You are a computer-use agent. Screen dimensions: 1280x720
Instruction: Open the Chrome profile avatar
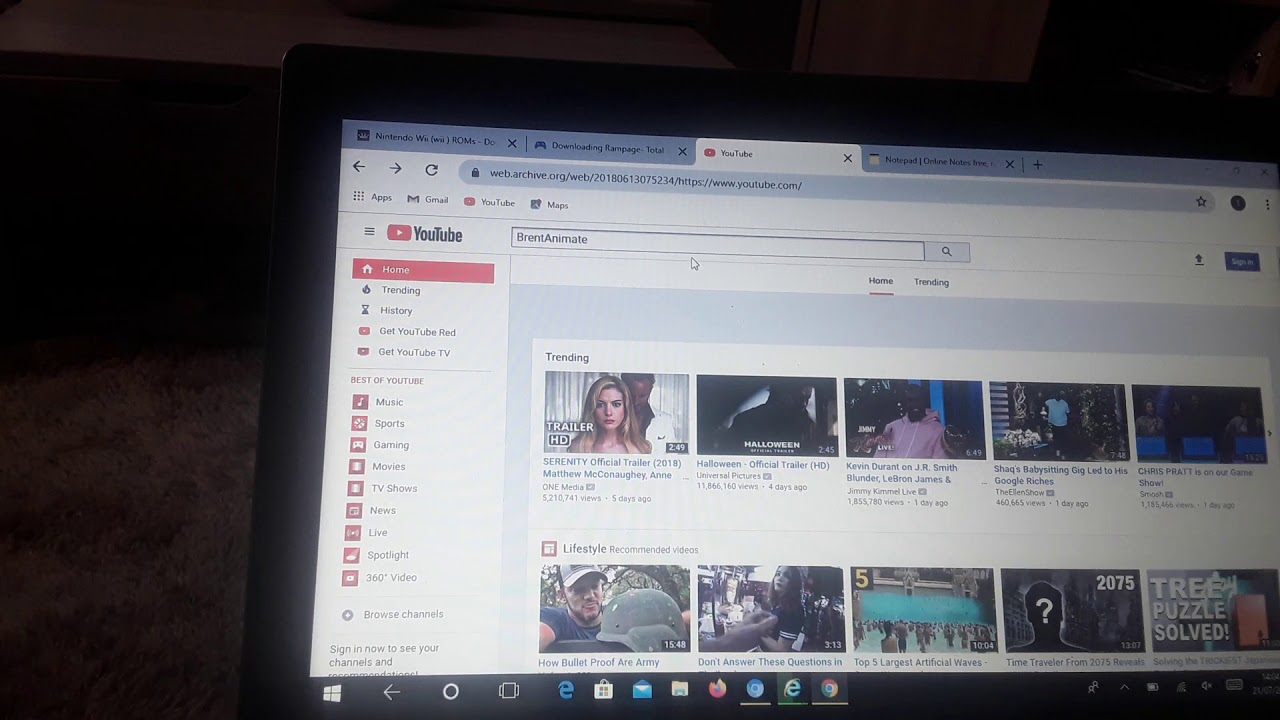tap(1238, 203)
